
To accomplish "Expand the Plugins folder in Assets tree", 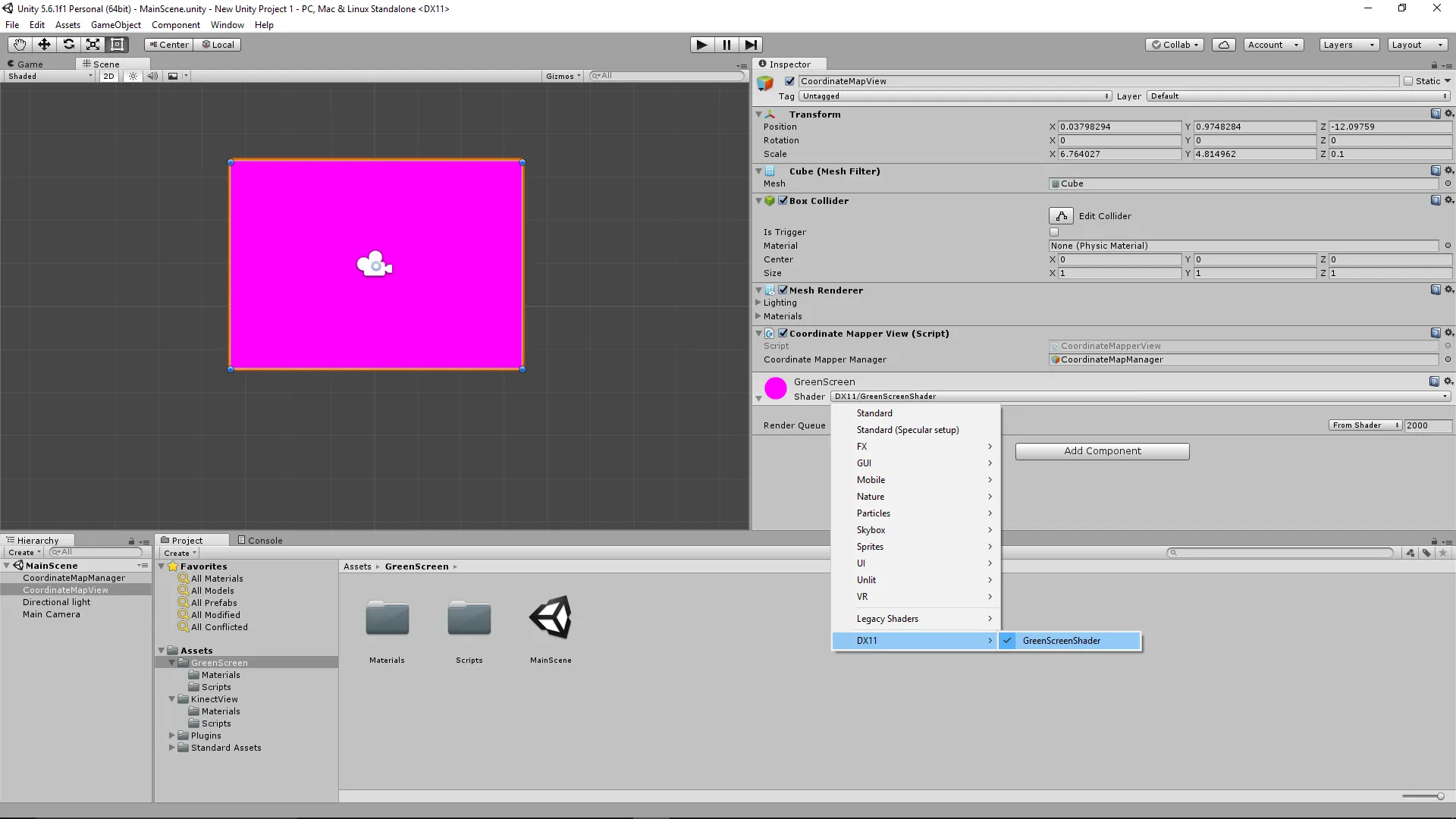I will pos(172,736).
